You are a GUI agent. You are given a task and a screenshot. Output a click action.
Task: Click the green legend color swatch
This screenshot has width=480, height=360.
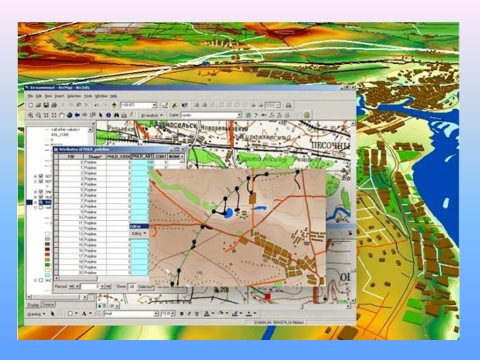[48, 265]
